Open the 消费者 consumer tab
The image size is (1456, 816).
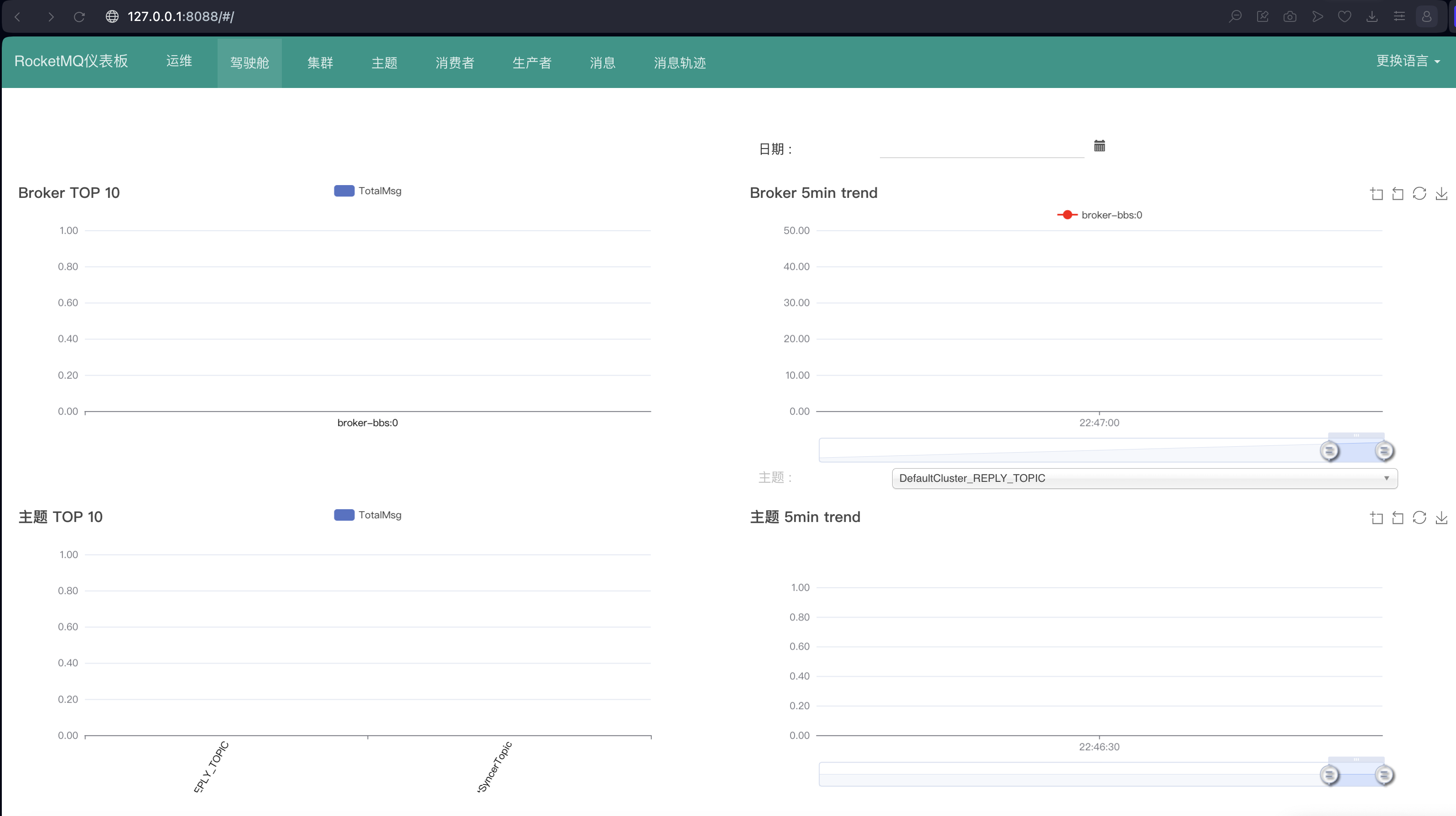coord(454,63)
